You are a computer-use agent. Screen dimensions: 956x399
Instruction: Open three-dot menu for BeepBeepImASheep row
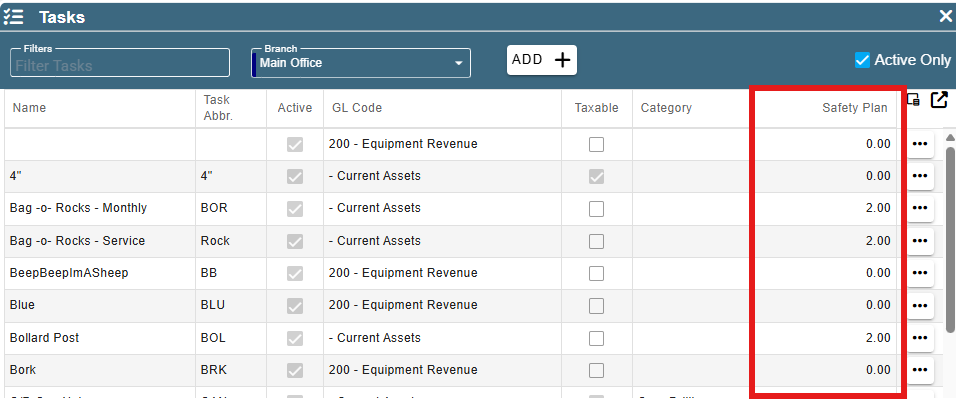point(920,273)
